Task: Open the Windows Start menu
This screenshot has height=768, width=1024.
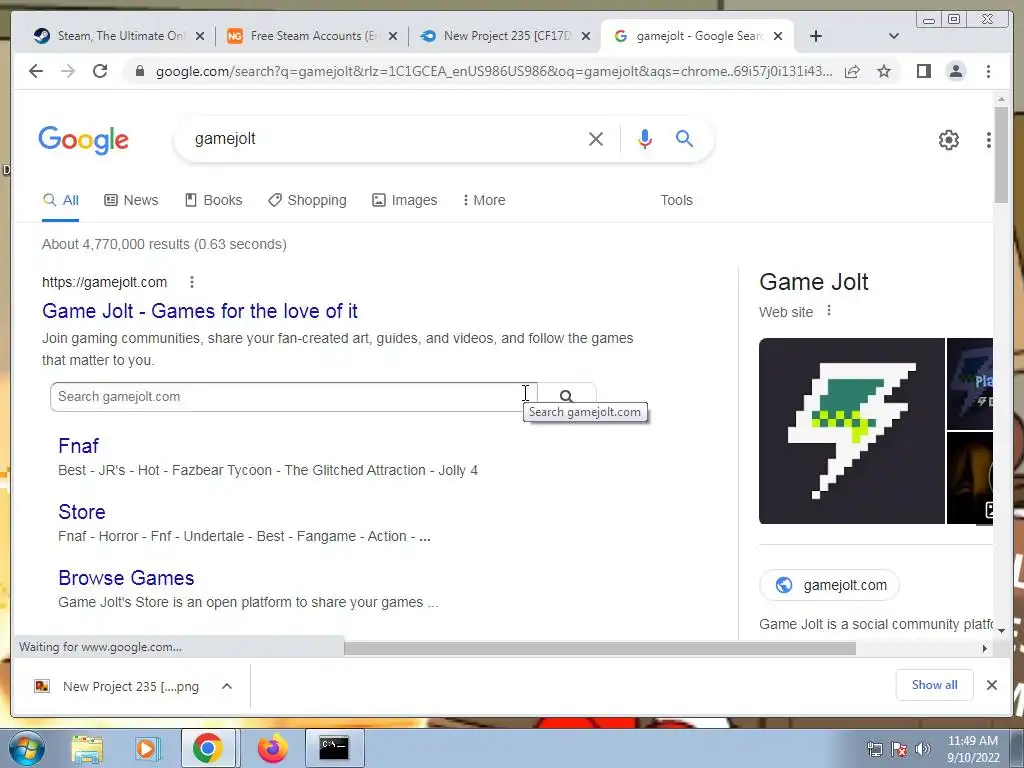Action: 27,748
